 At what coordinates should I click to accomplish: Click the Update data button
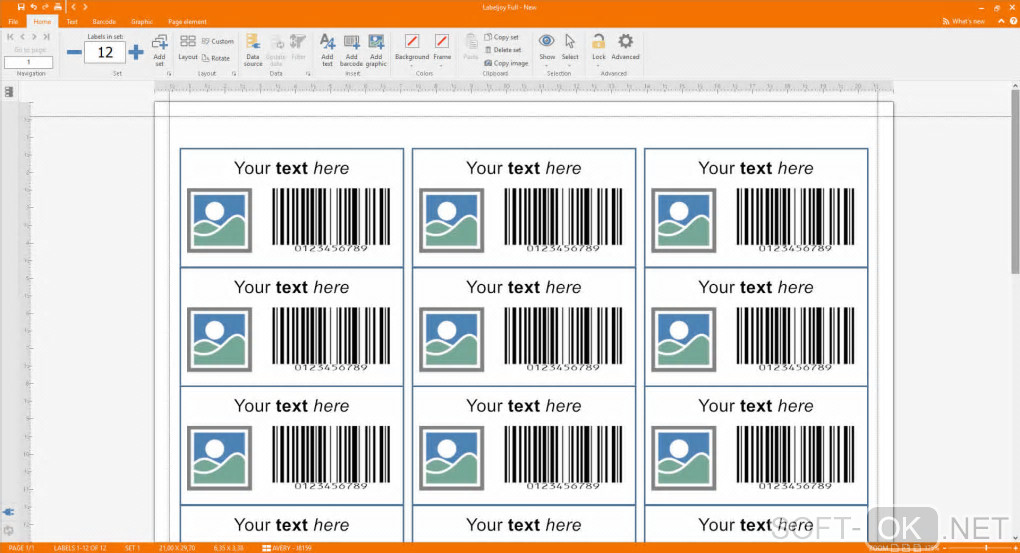pos(276,50)
